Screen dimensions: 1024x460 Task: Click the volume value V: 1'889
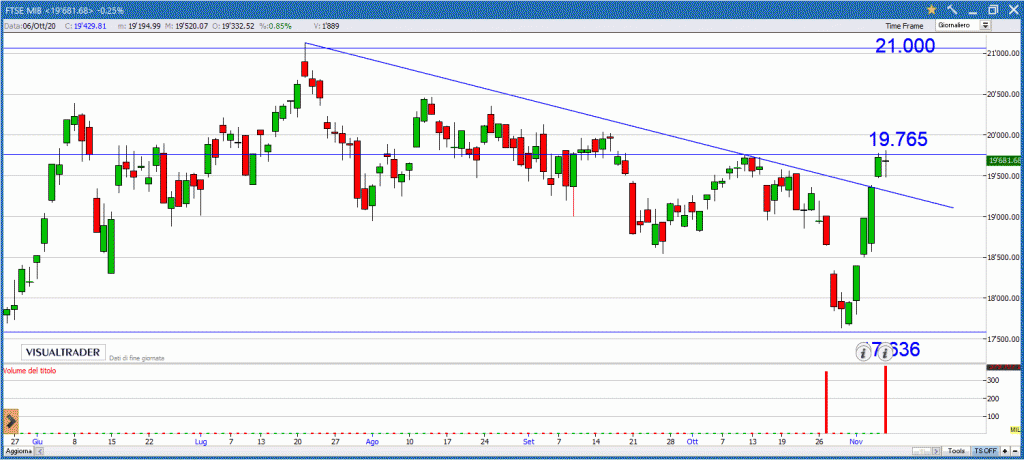pos(325,25)
